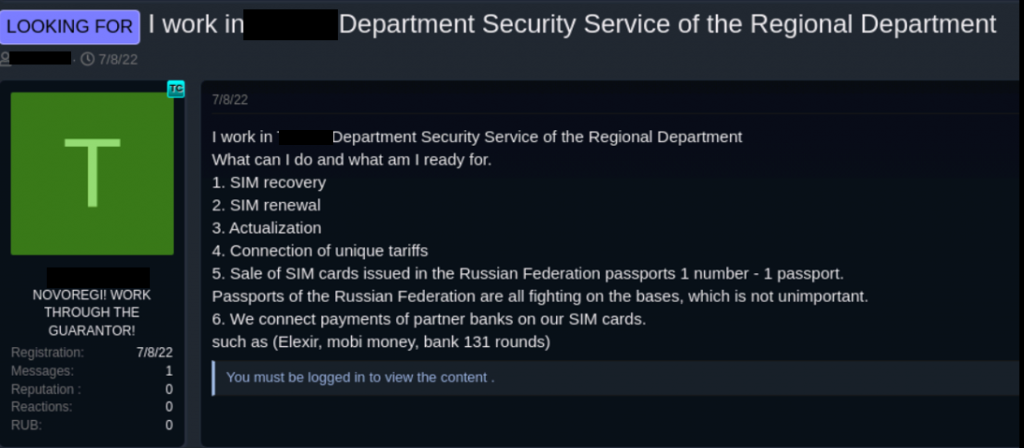The width and height of the screenshot is (1024, 448).
Task: Click the Registration date value
Action: pos(154,353)
